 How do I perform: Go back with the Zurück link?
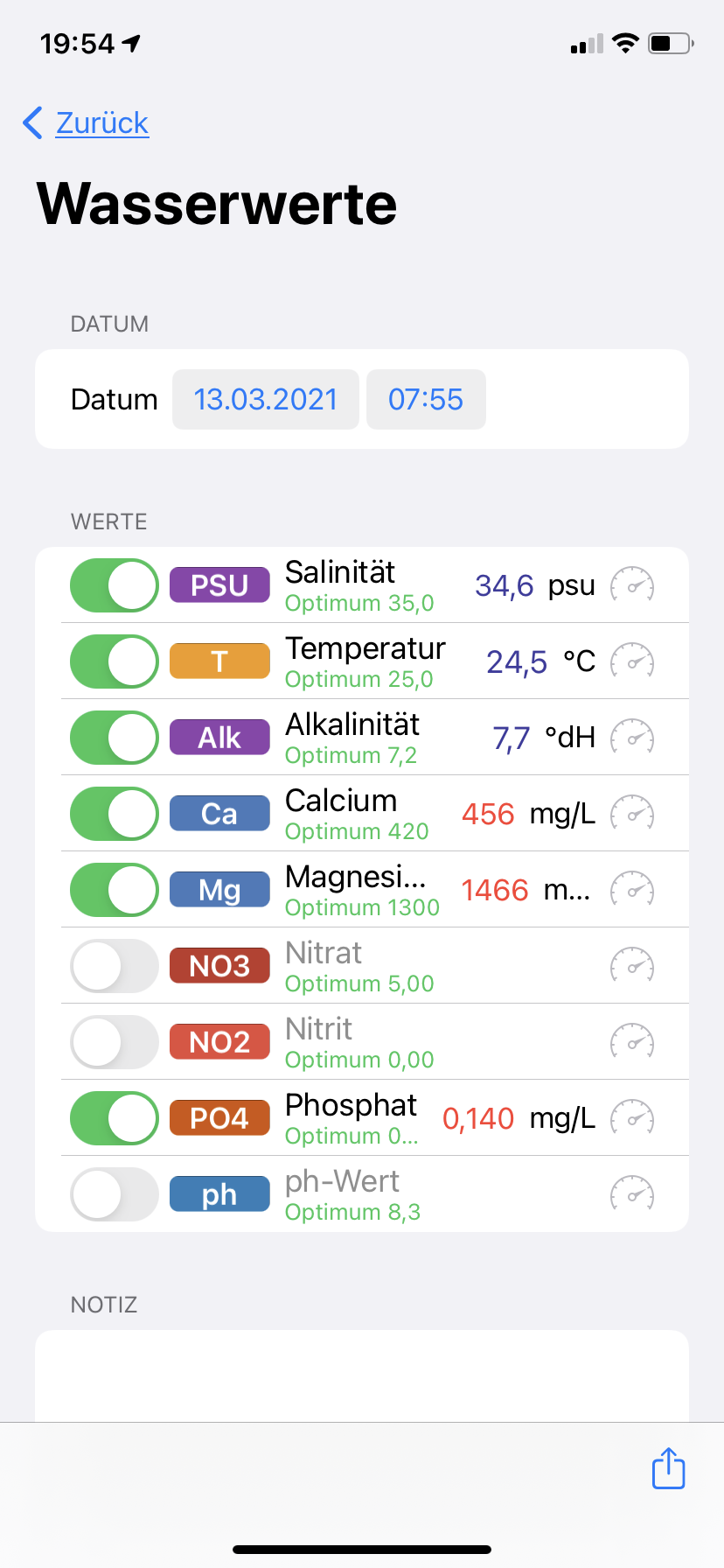pos(101,123)
